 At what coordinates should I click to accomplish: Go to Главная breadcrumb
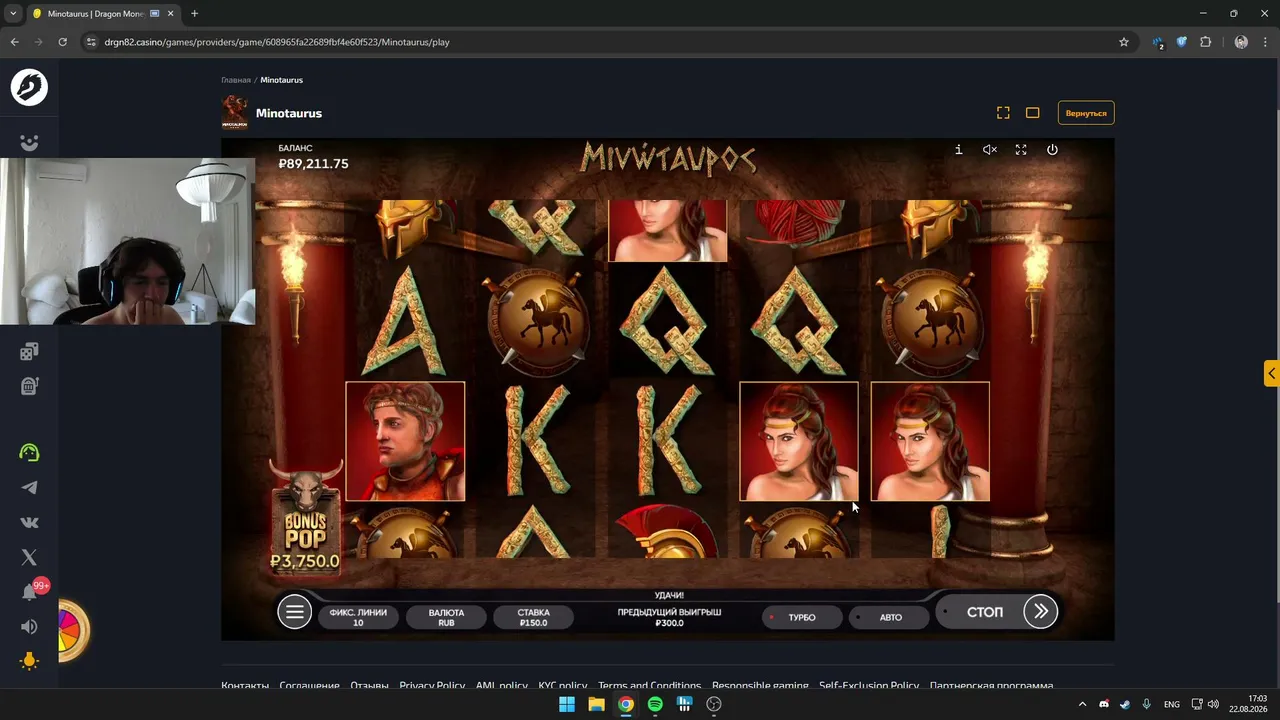point(236,80)
